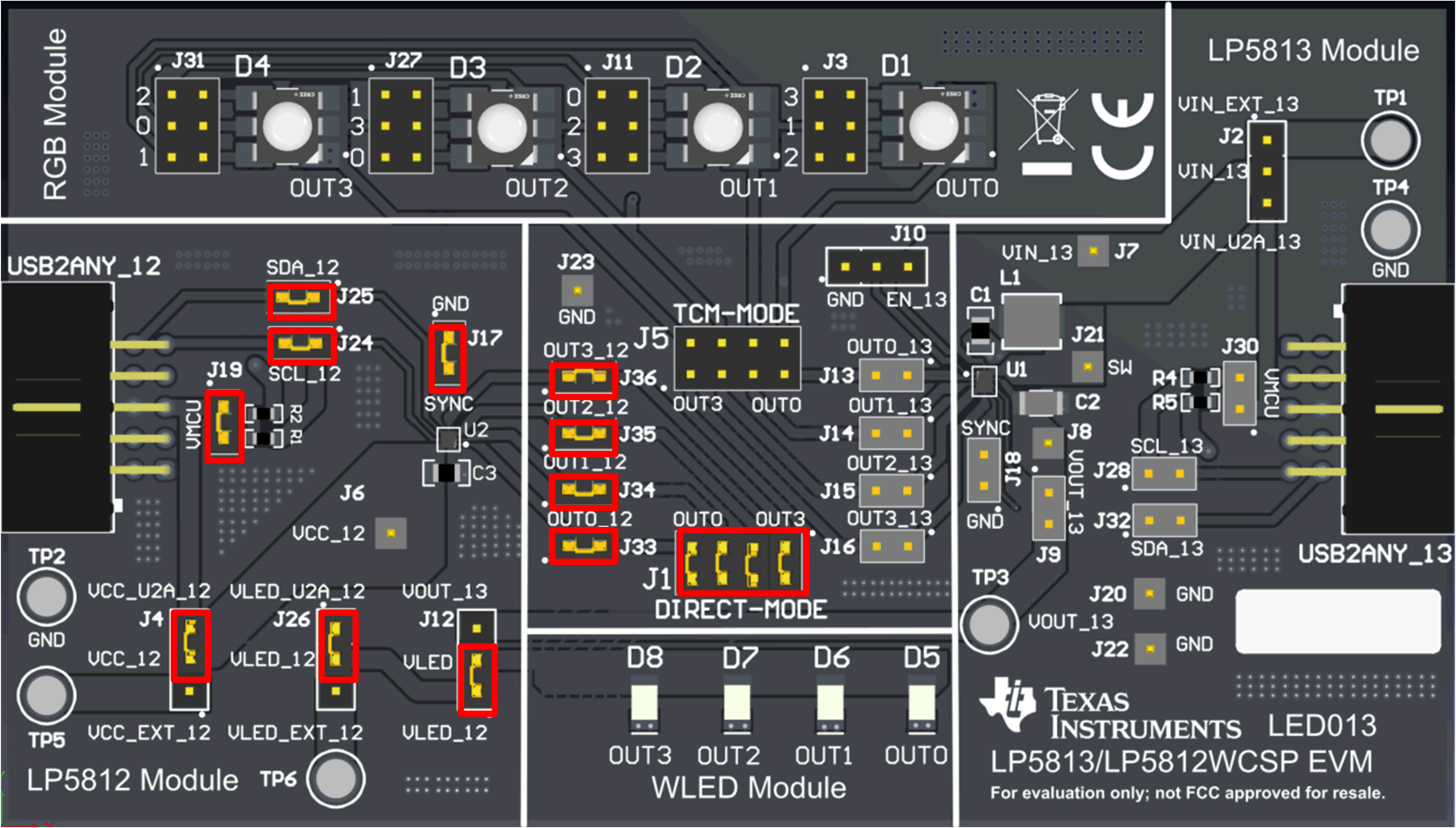Click the D8 white LED
Screen dimensions: 1456x828
(644, 705)
